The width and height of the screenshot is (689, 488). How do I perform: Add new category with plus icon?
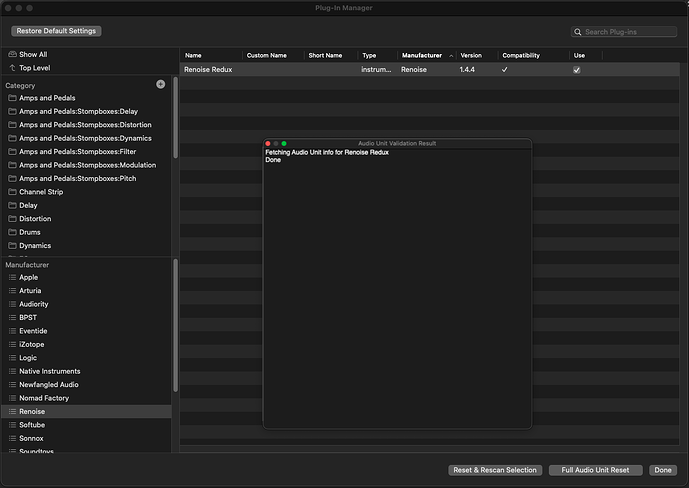tap(161, 85)
